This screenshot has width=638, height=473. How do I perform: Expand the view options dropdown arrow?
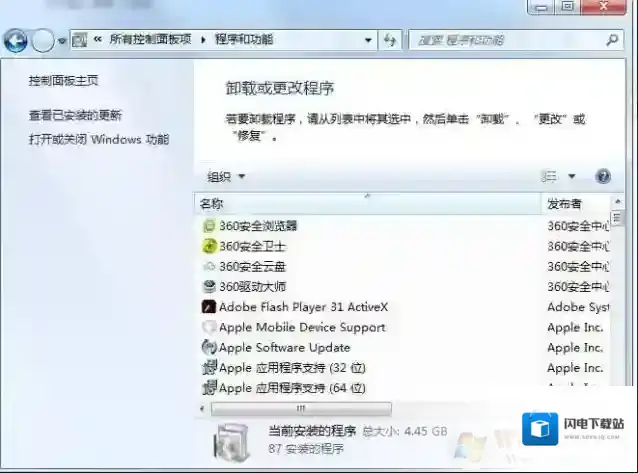(x=572, y=177)
